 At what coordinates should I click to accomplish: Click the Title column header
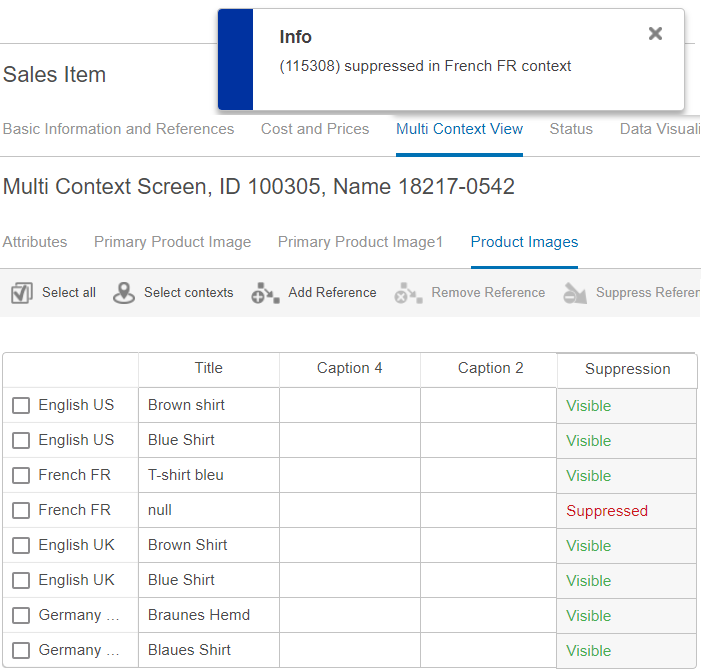click(208, 368)
